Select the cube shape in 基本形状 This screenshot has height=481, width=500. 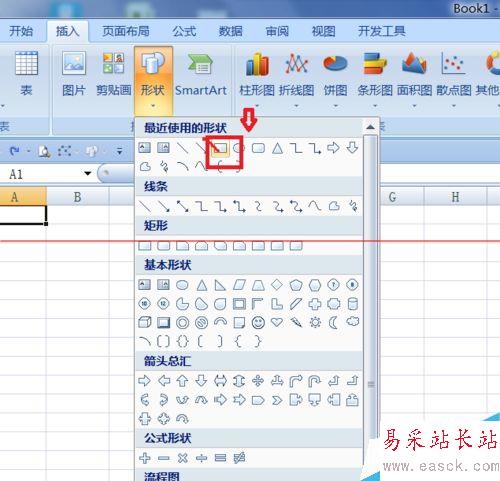145,323
